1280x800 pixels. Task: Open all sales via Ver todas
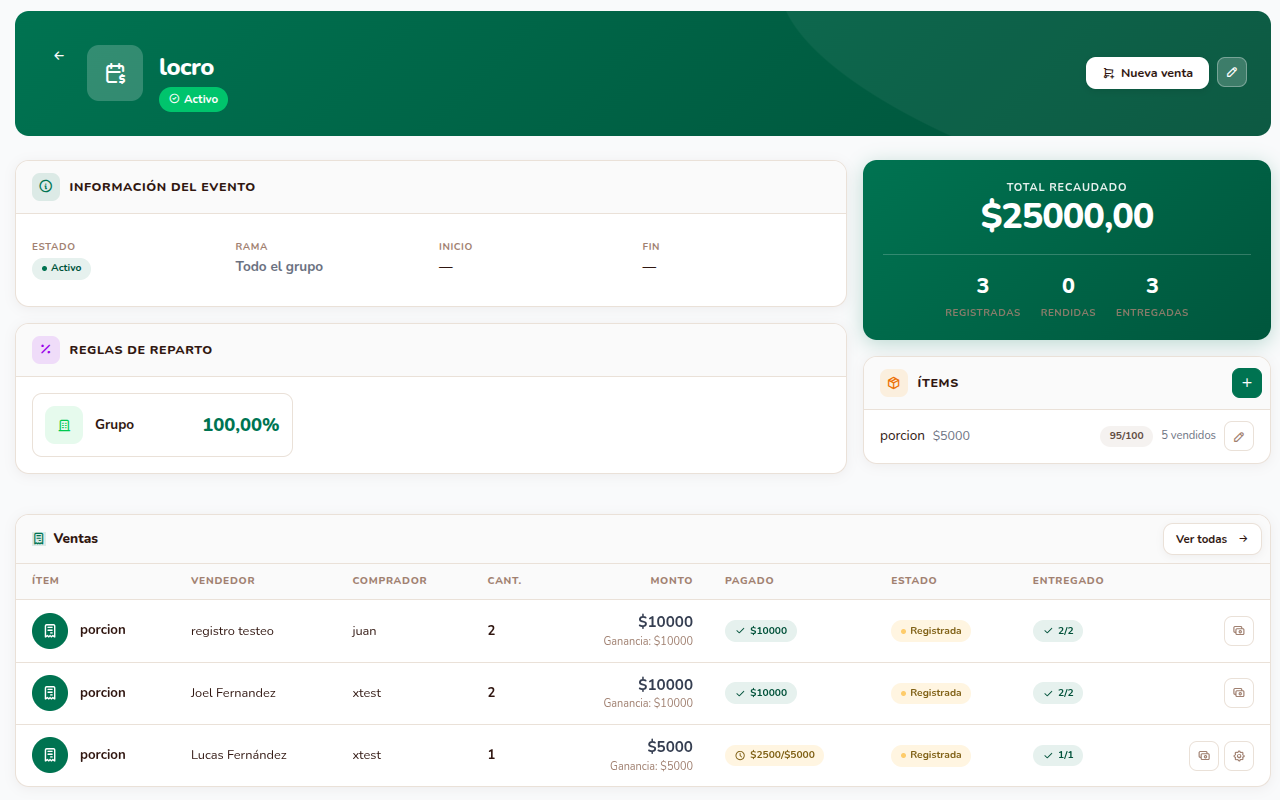[1212, 539]
